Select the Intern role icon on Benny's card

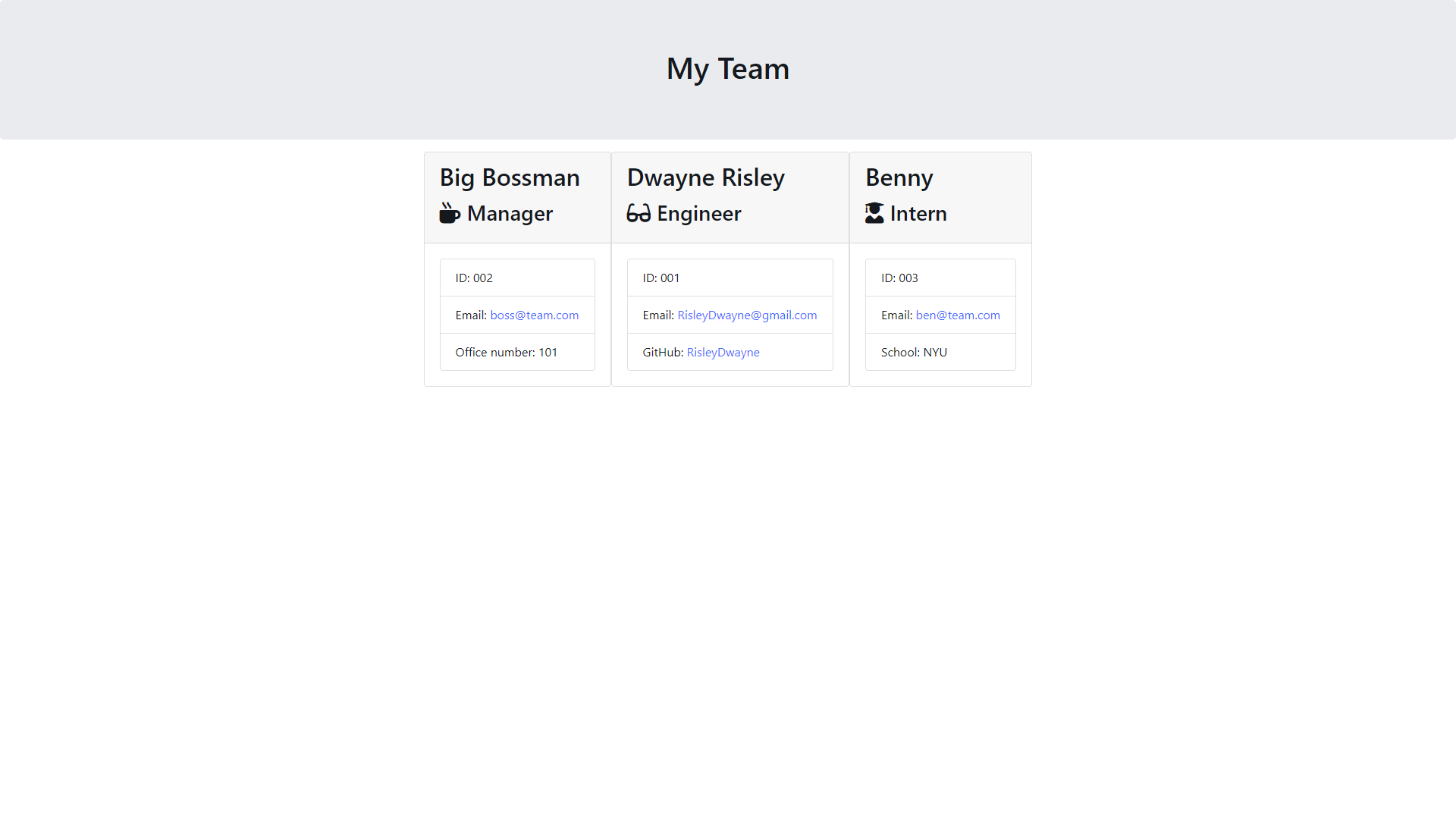click(x=874, y=213)
